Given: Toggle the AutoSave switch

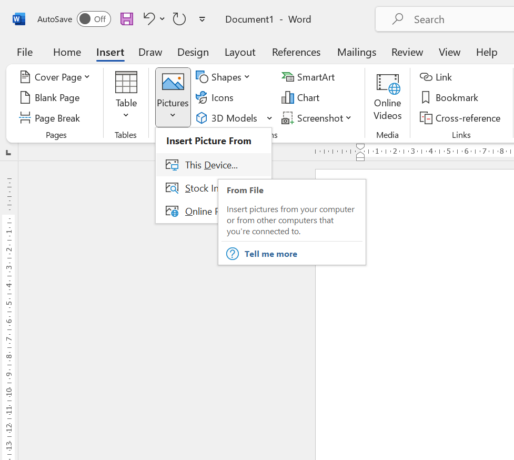Looking at the screenshot, I should 94,19.
